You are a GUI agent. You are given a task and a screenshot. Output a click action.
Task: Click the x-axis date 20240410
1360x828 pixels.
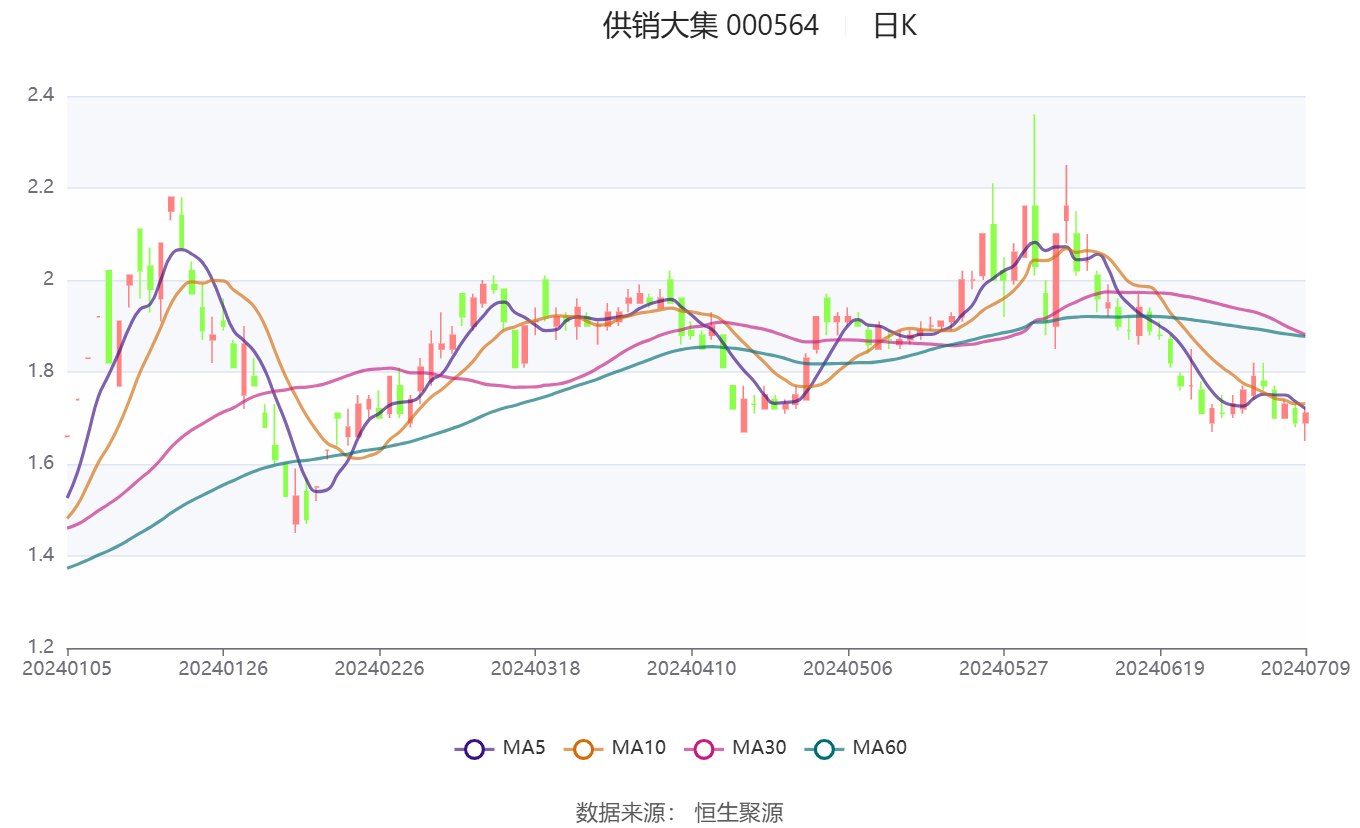tap(691, 667)
